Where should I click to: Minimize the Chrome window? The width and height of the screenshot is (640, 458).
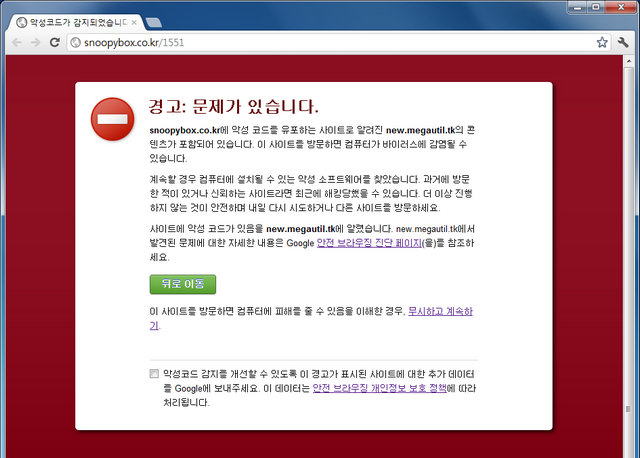pos(577,7)
